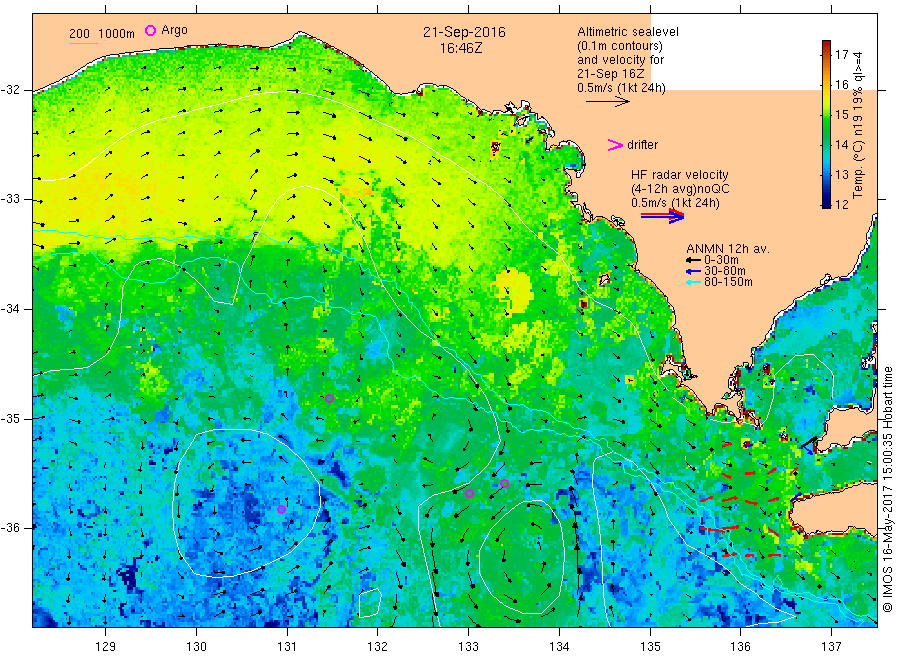This screenshot has width=900, height=660.
Task: Click the red-blue HF radar velocity arrow
Action: 662,216
